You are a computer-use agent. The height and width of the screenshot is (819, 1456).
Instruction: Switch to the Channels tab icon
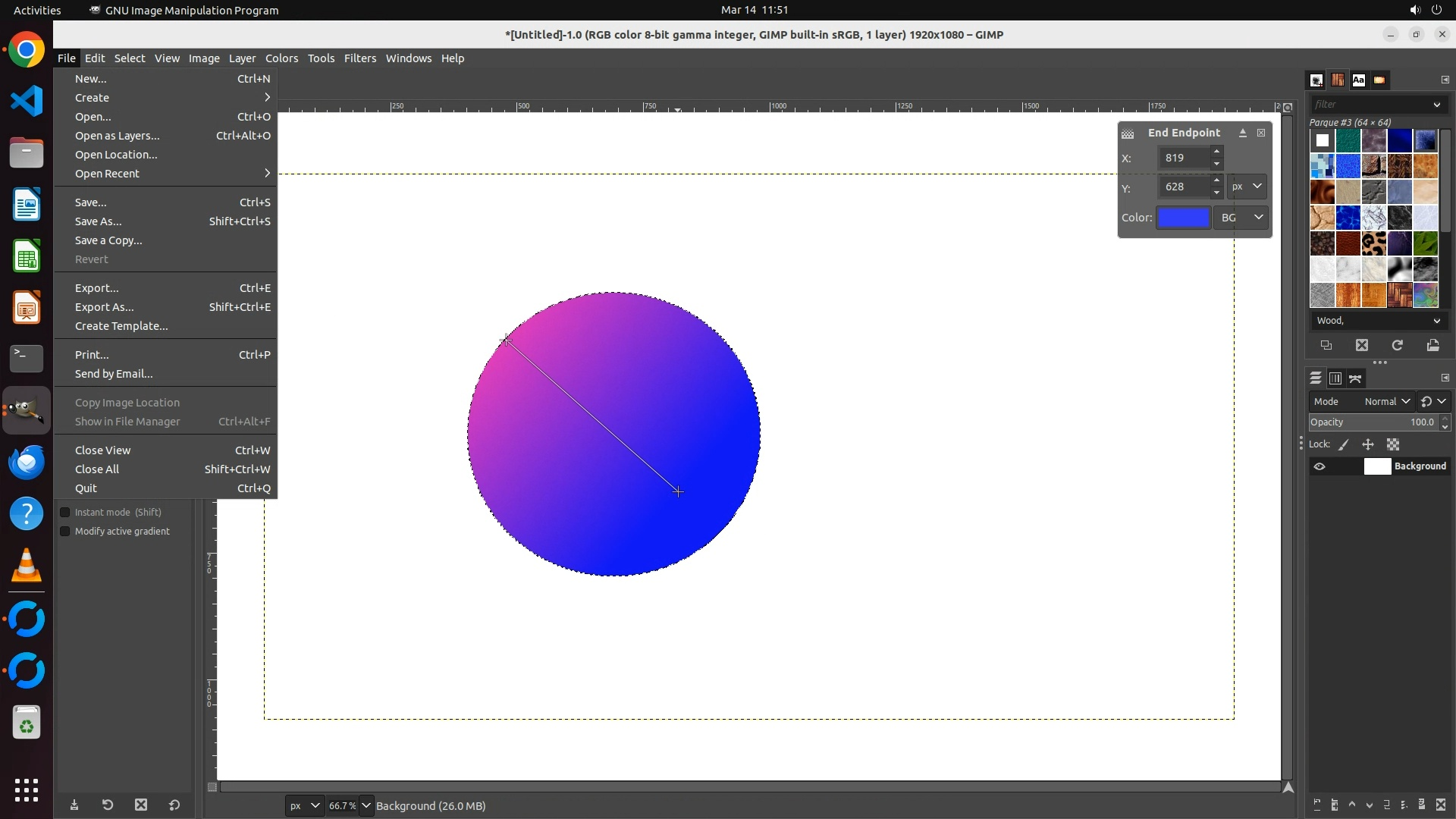[1335, 378]
